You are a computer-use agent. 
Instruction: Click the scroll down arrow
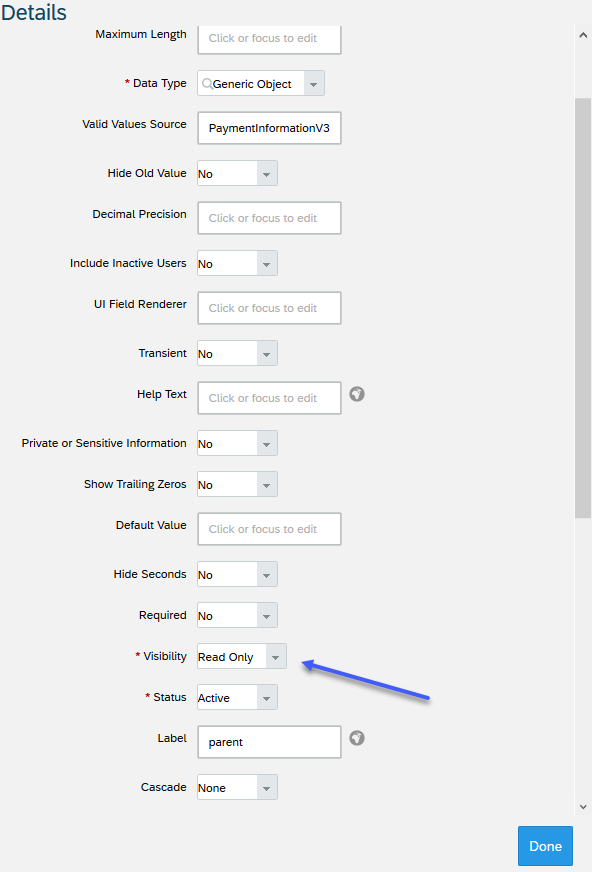point(583,807)
